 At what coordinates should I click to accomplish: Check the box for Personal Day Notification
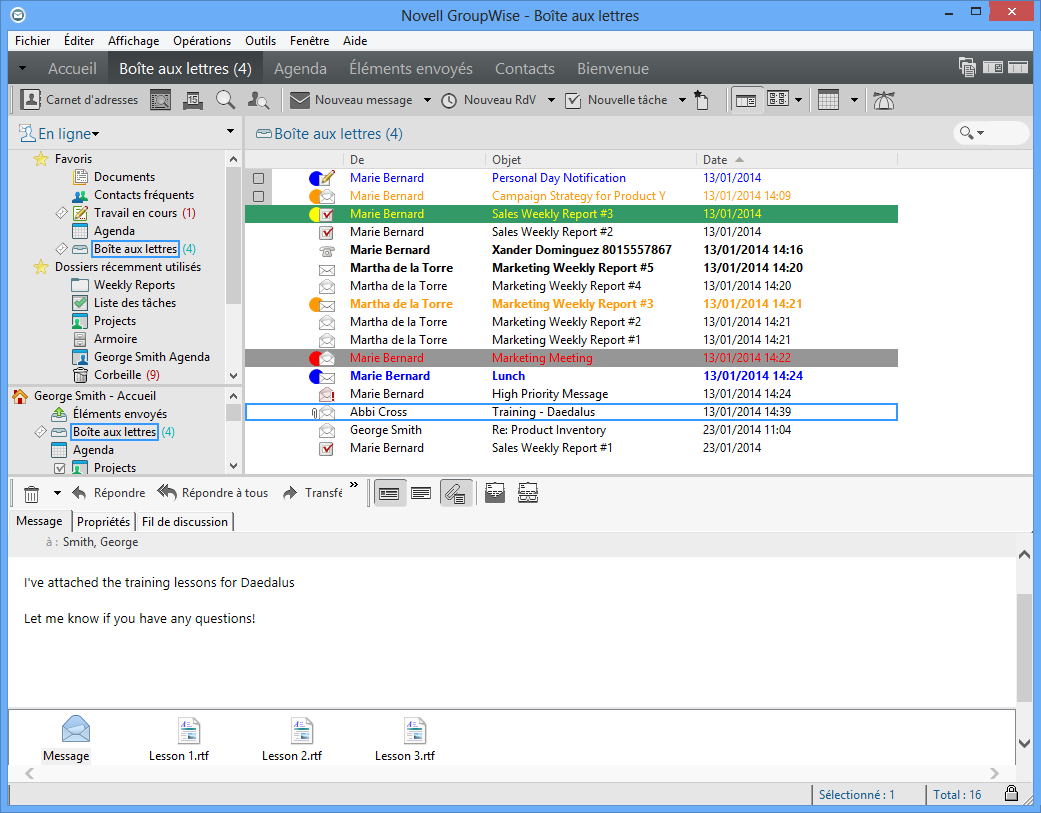click(x=258, y=179)
